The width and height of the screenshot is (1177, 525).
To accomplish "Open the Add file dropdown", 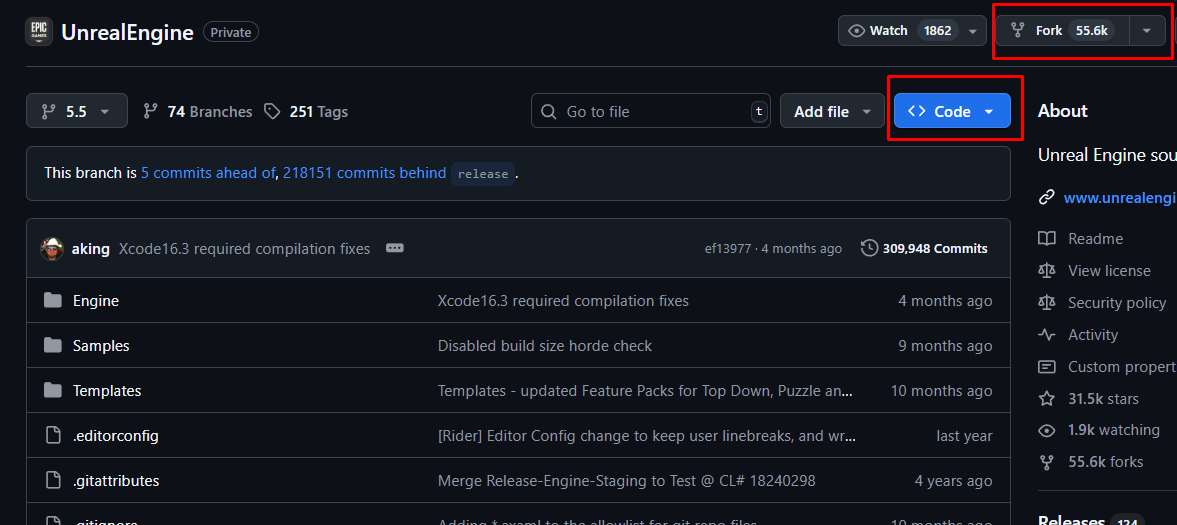I will pos(832,111).
